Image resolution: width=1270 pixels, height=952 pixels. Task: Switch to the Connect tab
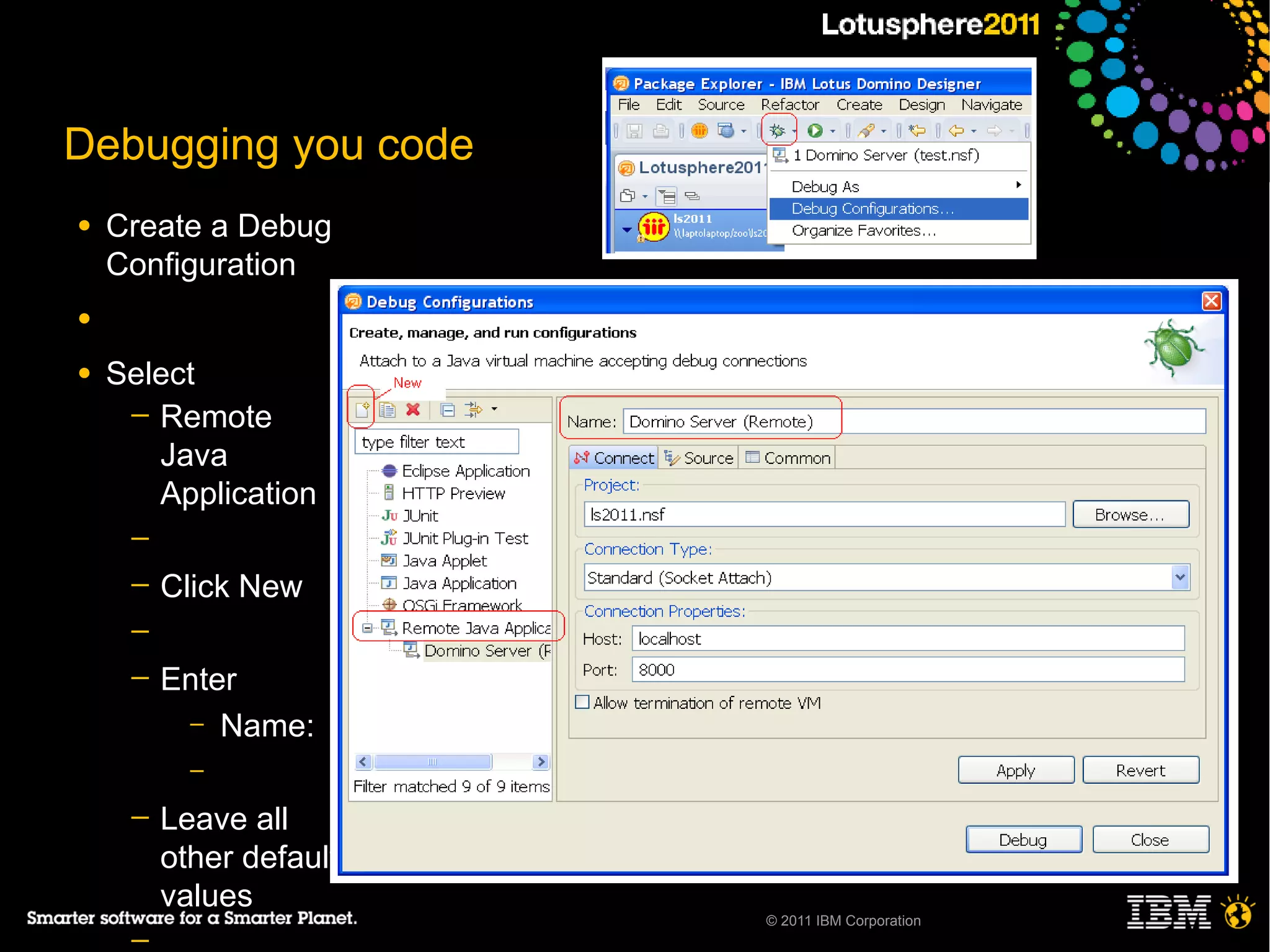coord(613,458)
